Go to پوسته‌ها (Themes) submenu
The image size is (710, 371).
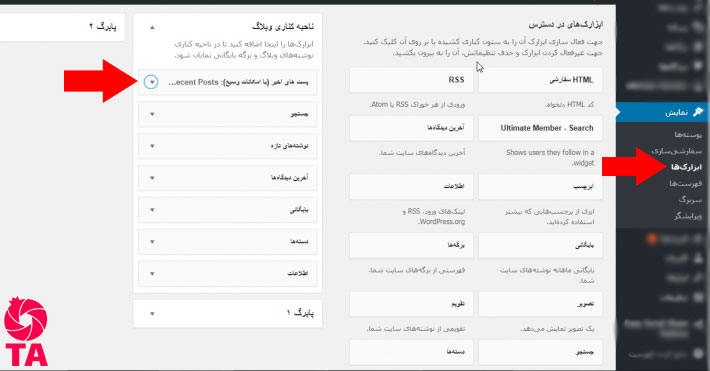(x=688, y=135)
